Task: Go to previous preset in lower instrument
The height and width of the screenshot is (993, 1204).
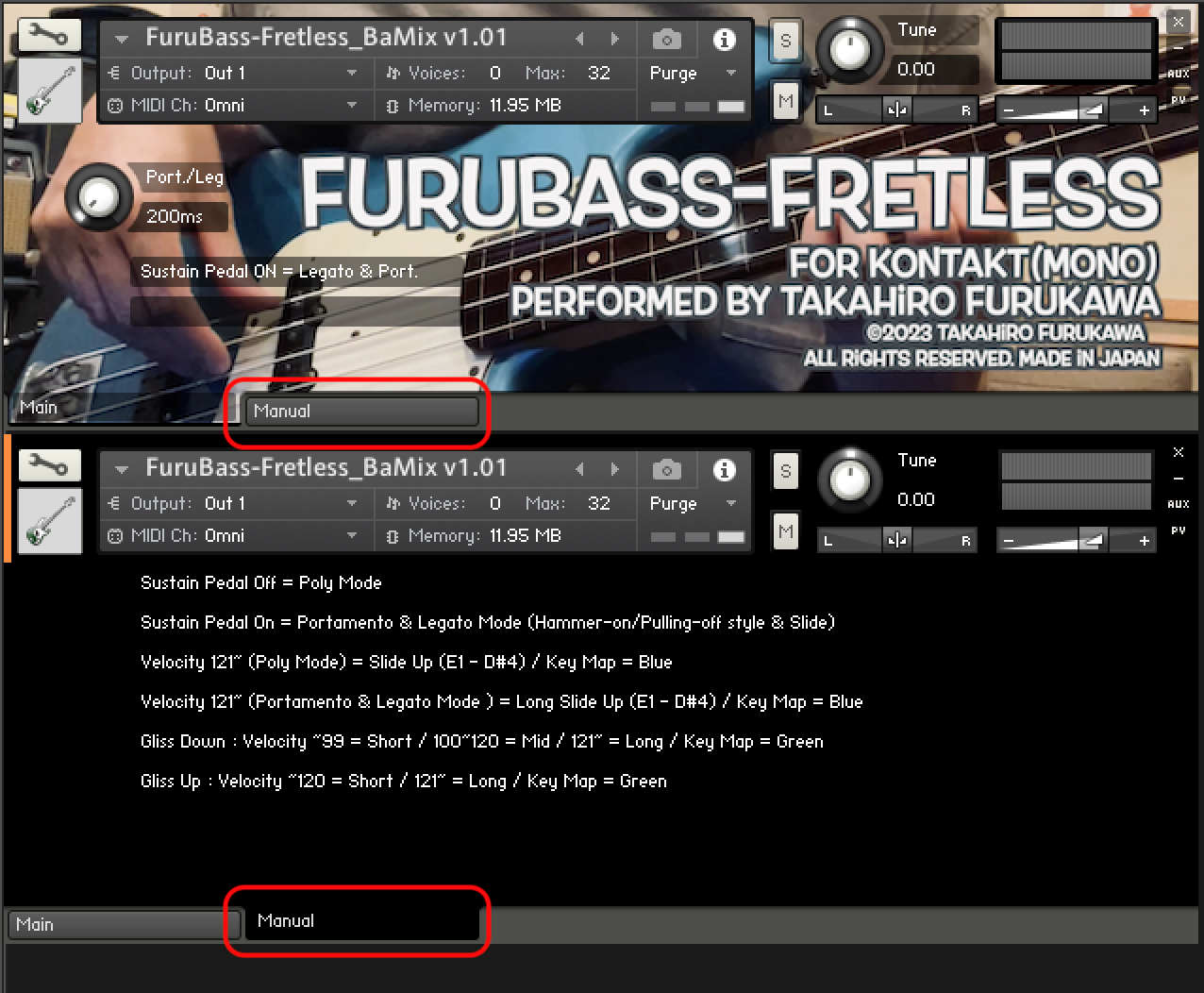Action: point(579,469)
